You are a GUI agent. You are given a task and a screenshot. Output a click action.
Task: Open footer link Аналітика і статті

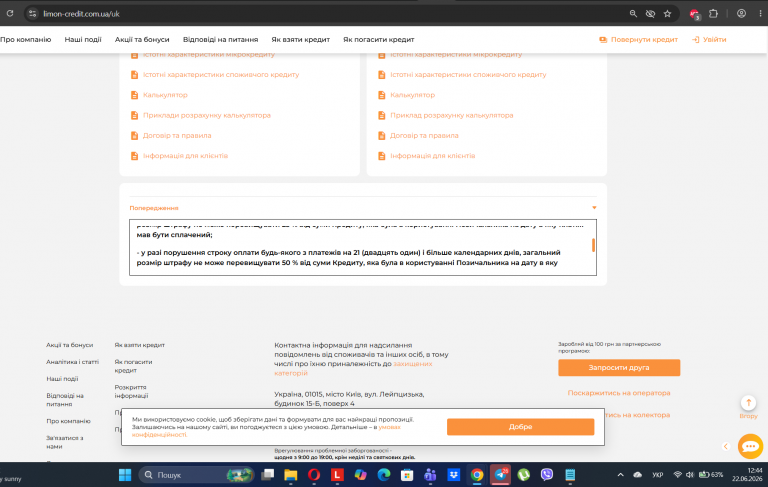(x=72, y=362)
